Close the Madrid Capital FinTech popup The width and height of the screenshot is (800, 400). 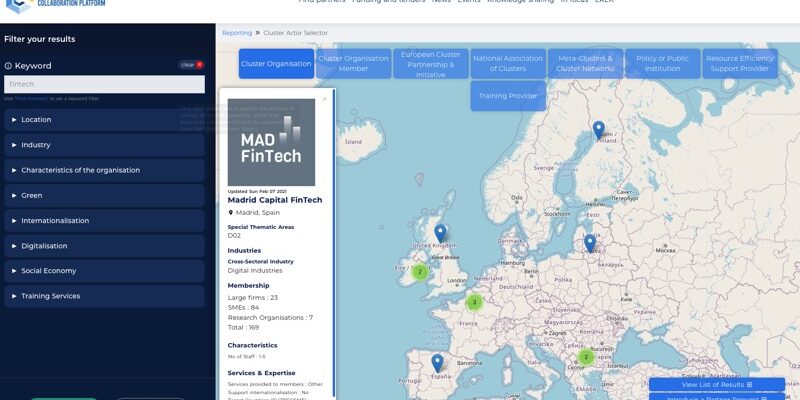(324, 99)
